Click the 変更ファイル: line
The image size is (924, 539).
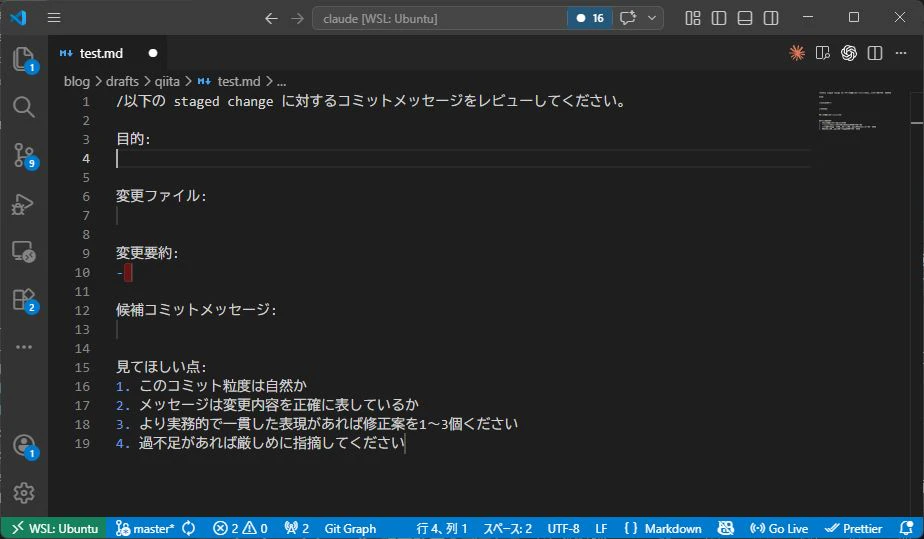tap(161, 196)
